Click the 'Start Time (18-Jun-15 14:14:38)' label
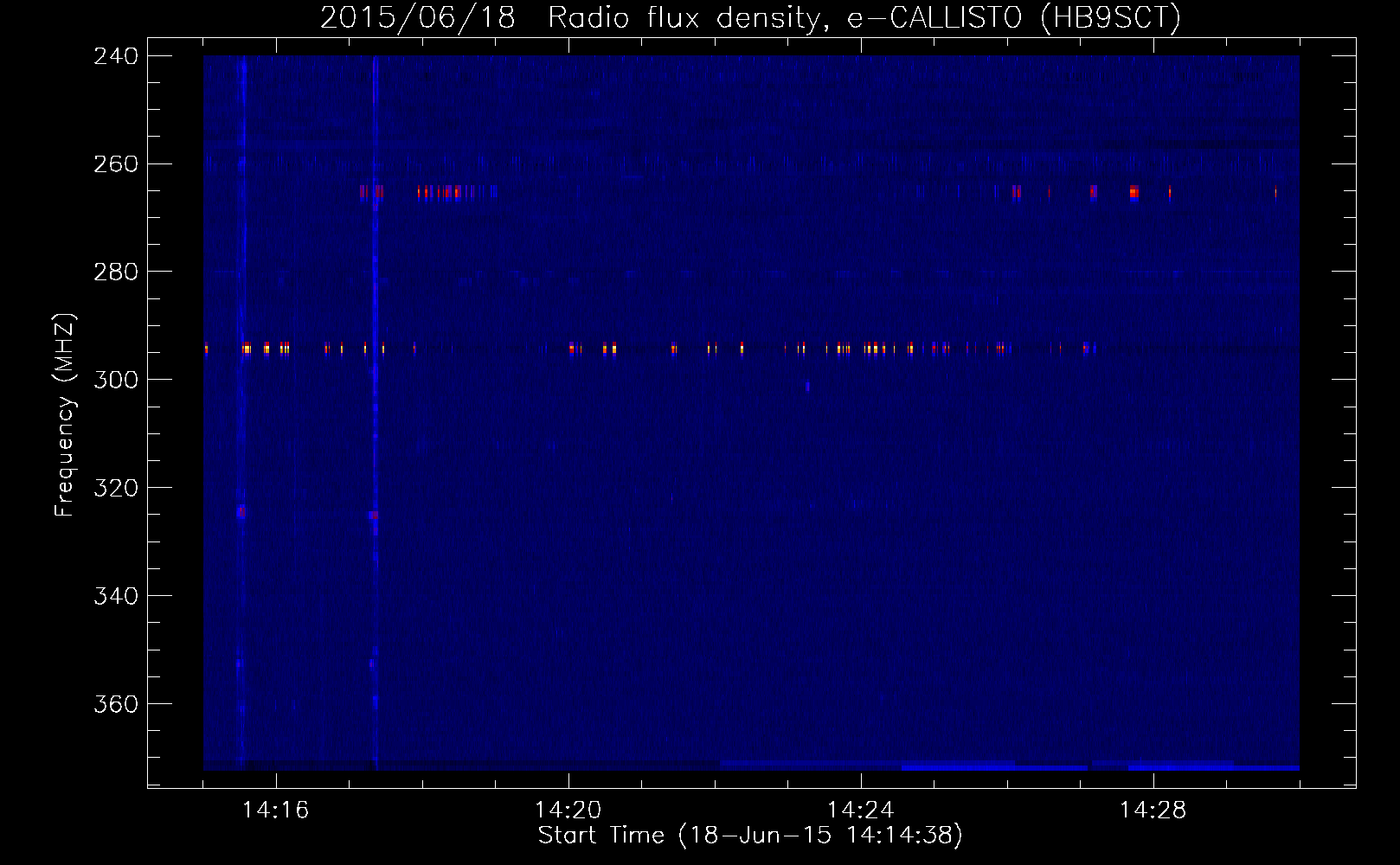 pyautogui.click(x=750, y=836)
